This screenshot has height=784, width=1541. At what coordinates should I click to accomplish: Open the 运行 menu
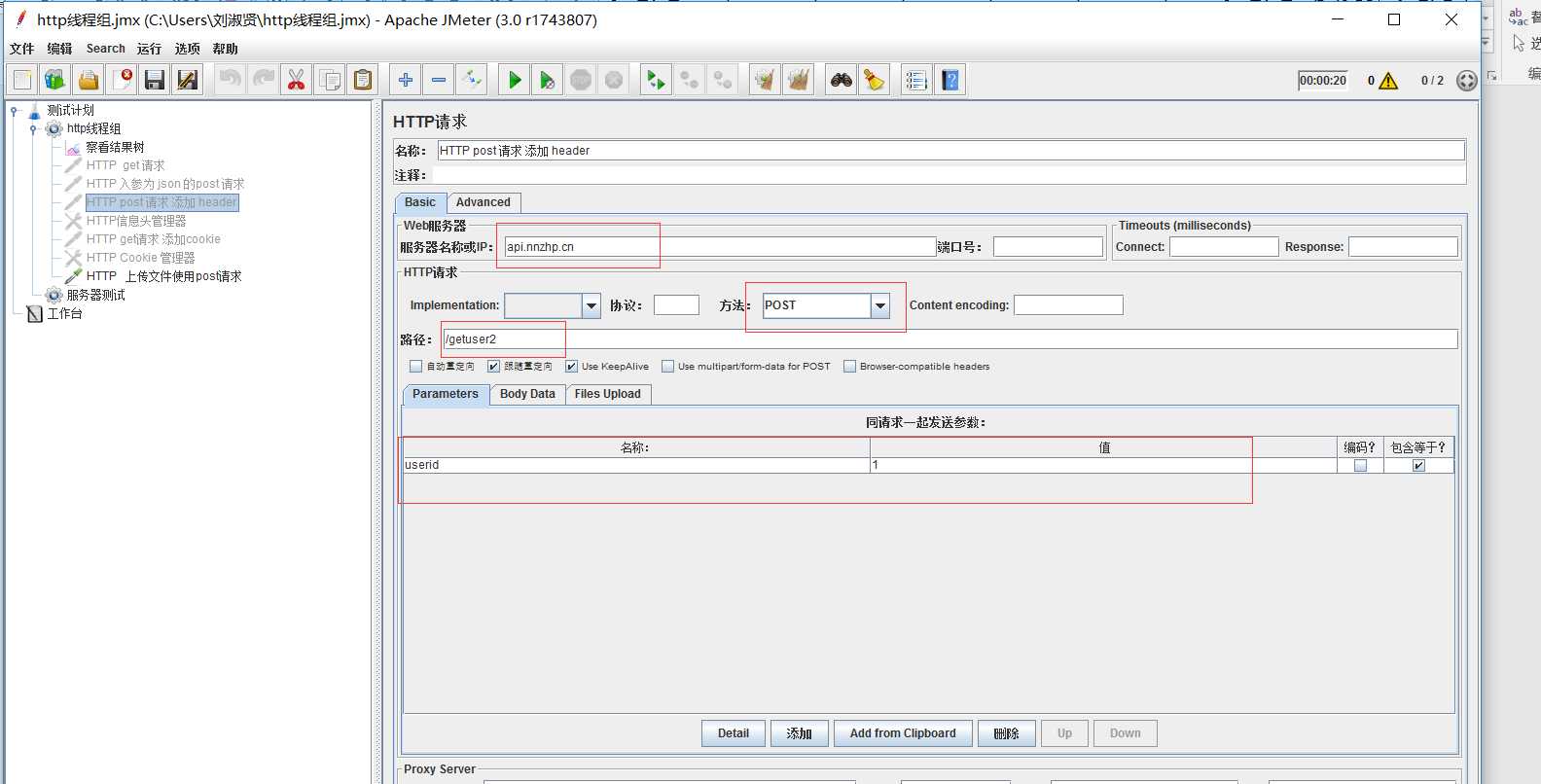[x=149, y=49]
